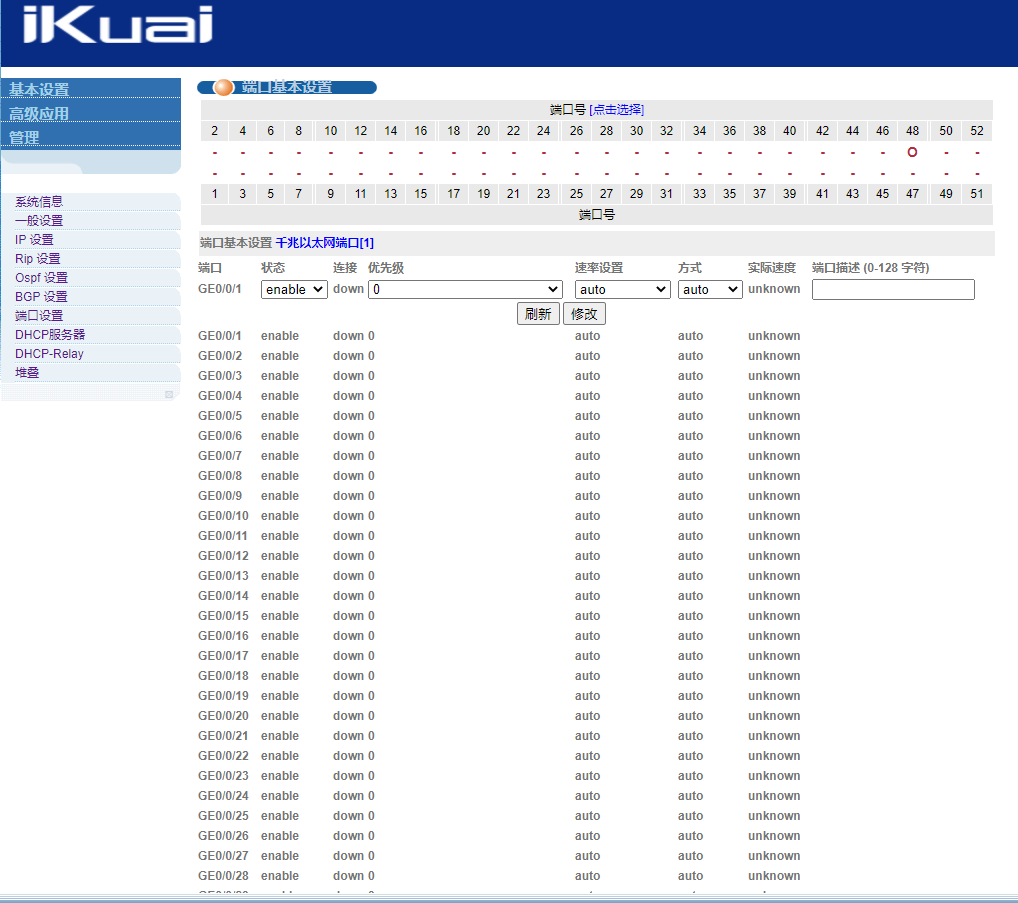Click the GE0/0/5 row label
The width and height of the screenshot is (1018, 903).
coord(220,415)
